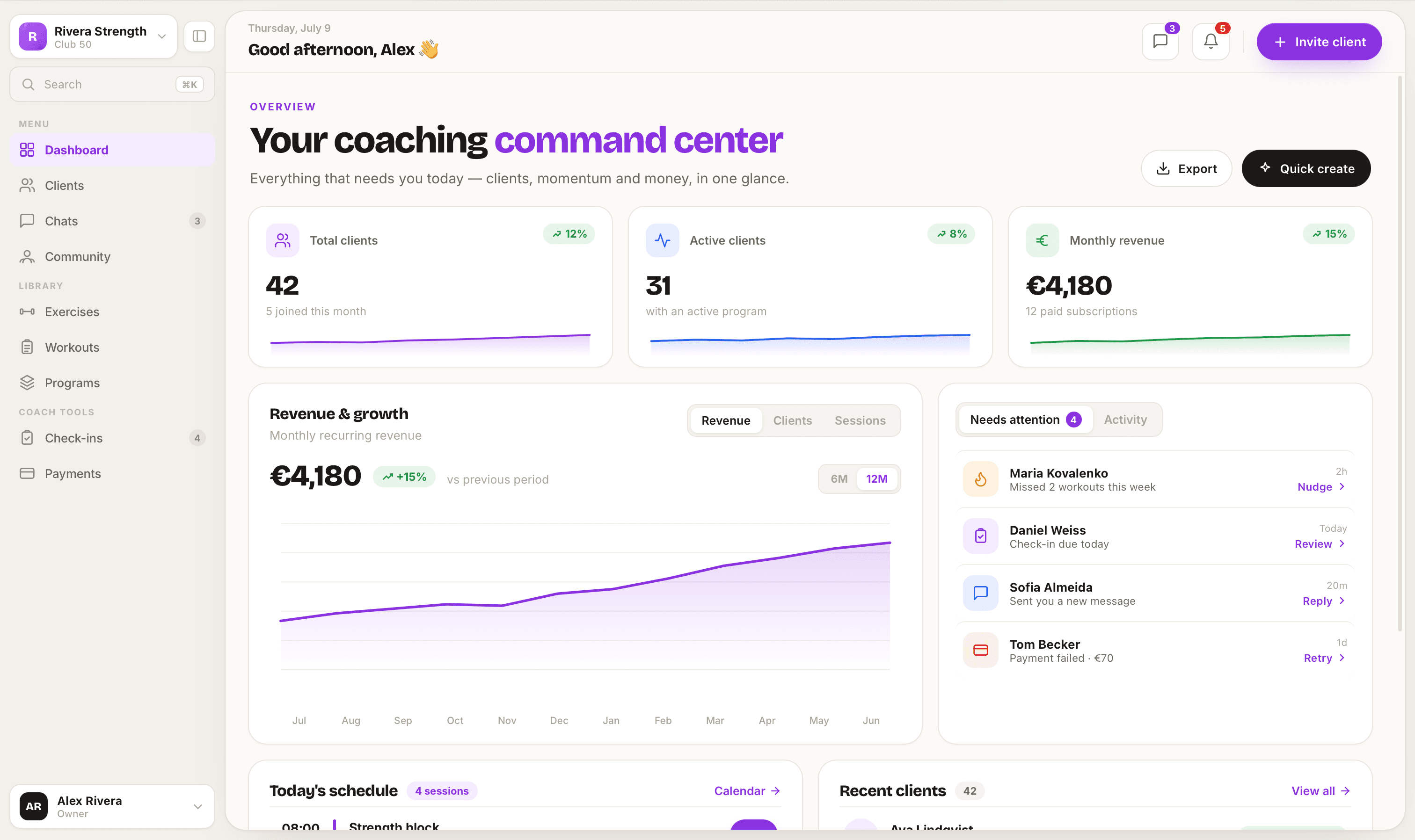The height and width of the screenshot is (840, 1415).
Task: Click the search magnifier icon
Action: coord(28,84)
